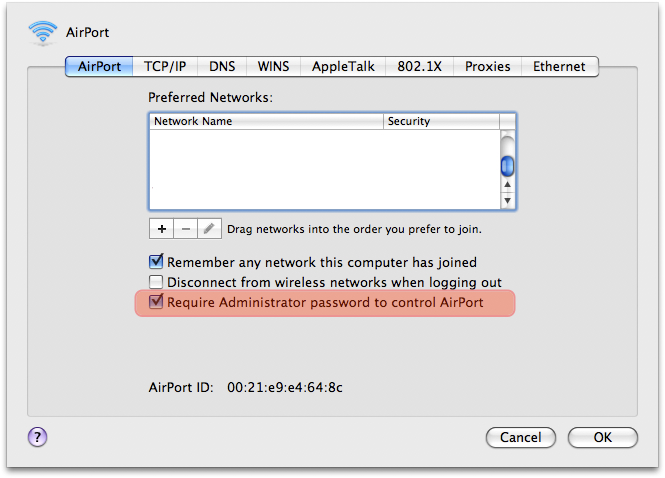Viewport: 665px width, 478px height.
Task: Open help with the question mark icon
Action: (x=37, y=437)
